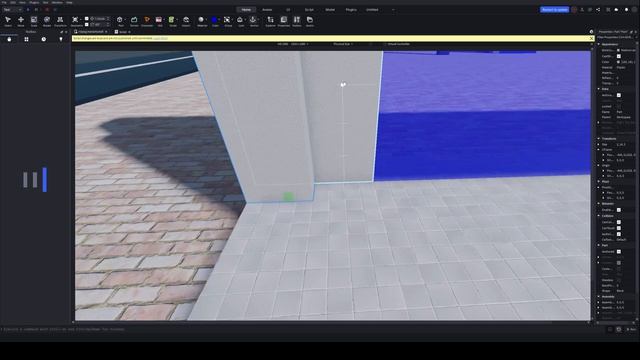Screen dimensions: 640x360
Task: Collapse the Part section in Properties
Action: point(599,245)
